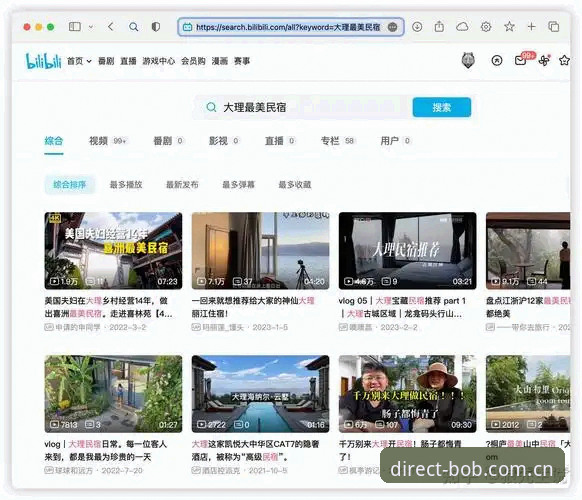Screen dimensions: 582x500
Task: Go to 游戏中心 in header
Action: point(158,61)
